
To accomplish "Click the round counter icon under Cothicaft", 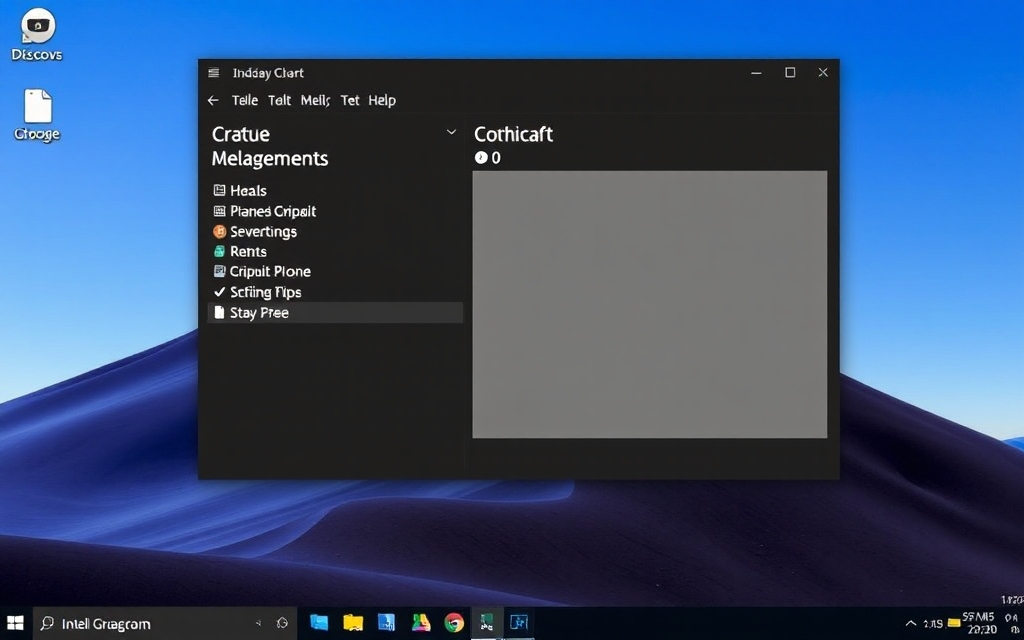I will tap(481, 157).
